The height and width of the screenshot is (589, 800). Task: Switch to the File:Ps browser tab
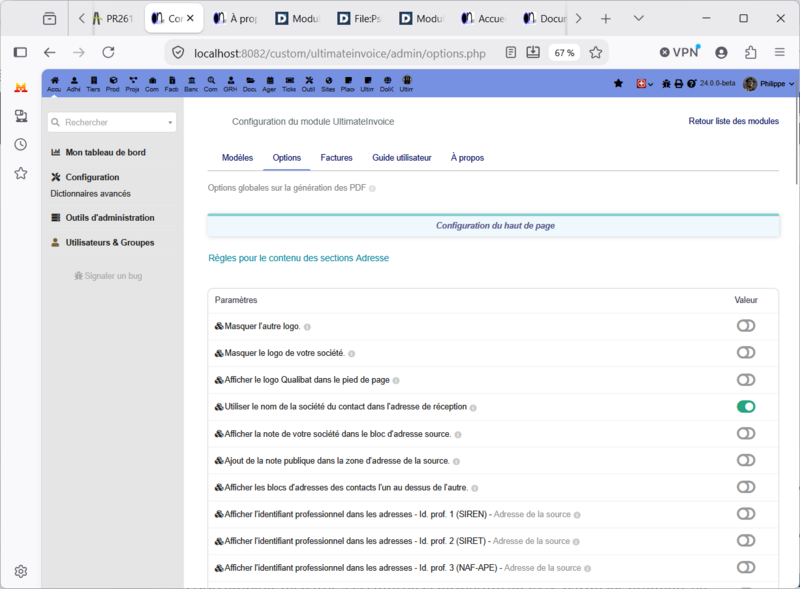click(x=360, y=19)
